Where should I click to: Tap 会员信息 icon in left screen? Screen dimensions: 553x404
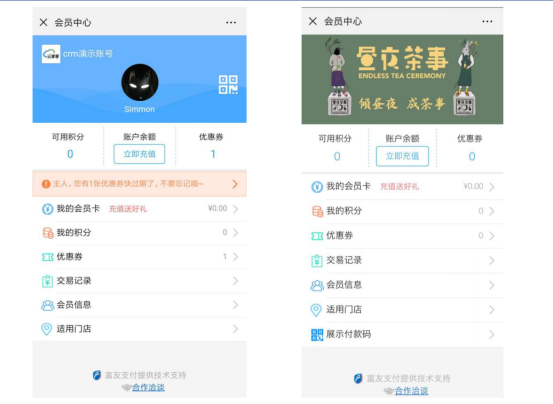(48, 305)
